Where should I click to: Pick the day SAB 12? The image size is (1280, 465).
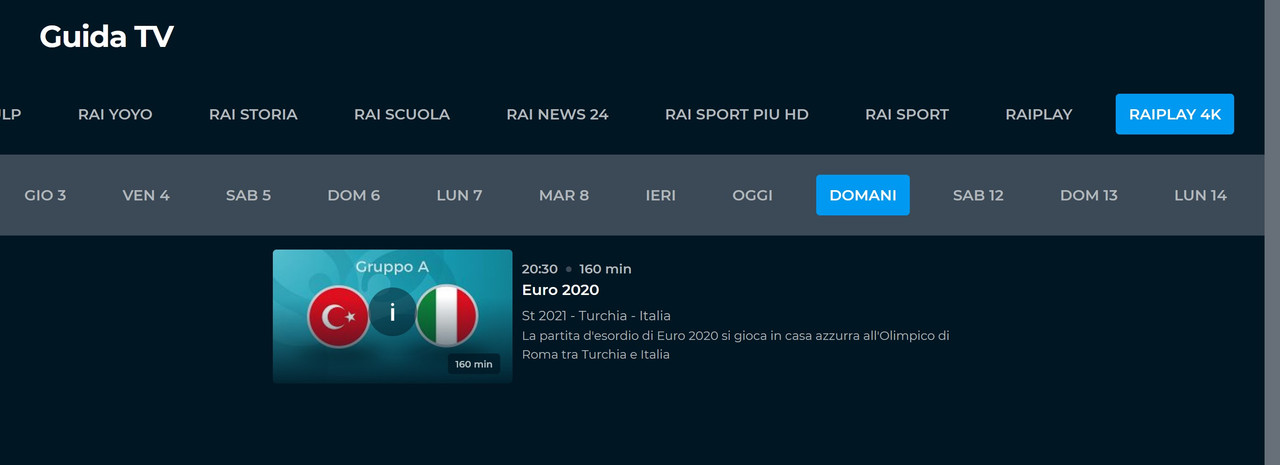(x=978, y=195)
